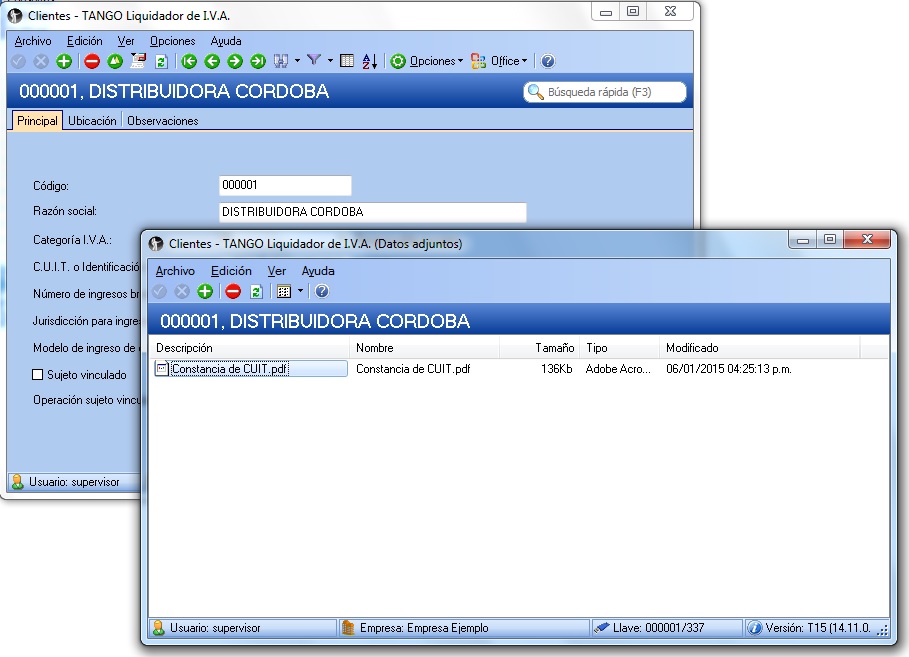Open Ver menu in main Clientes window
Screen dimensions: 909x657
pyautogui.click(x=126, y=41)
